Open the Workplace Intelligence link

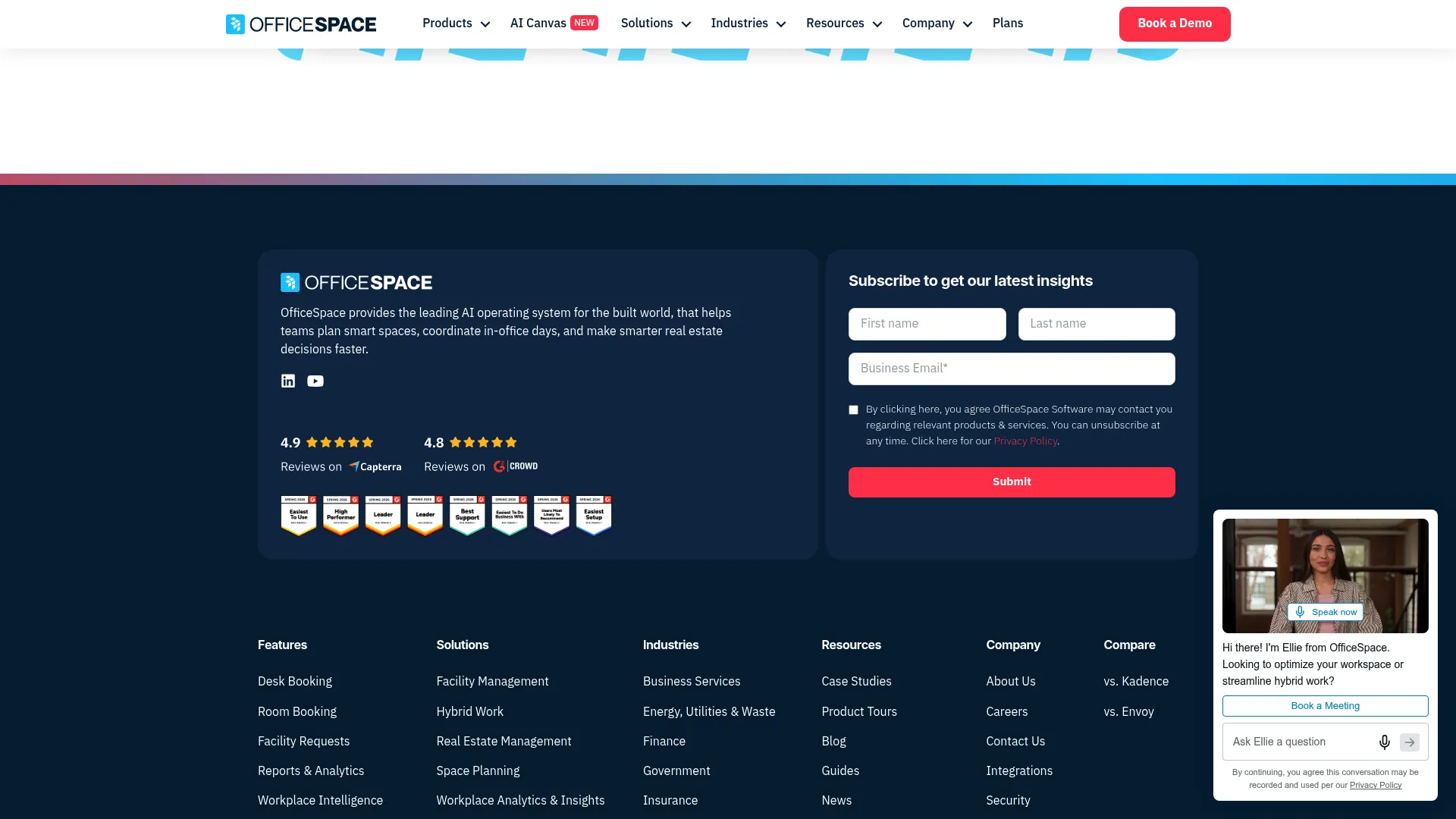321,800
